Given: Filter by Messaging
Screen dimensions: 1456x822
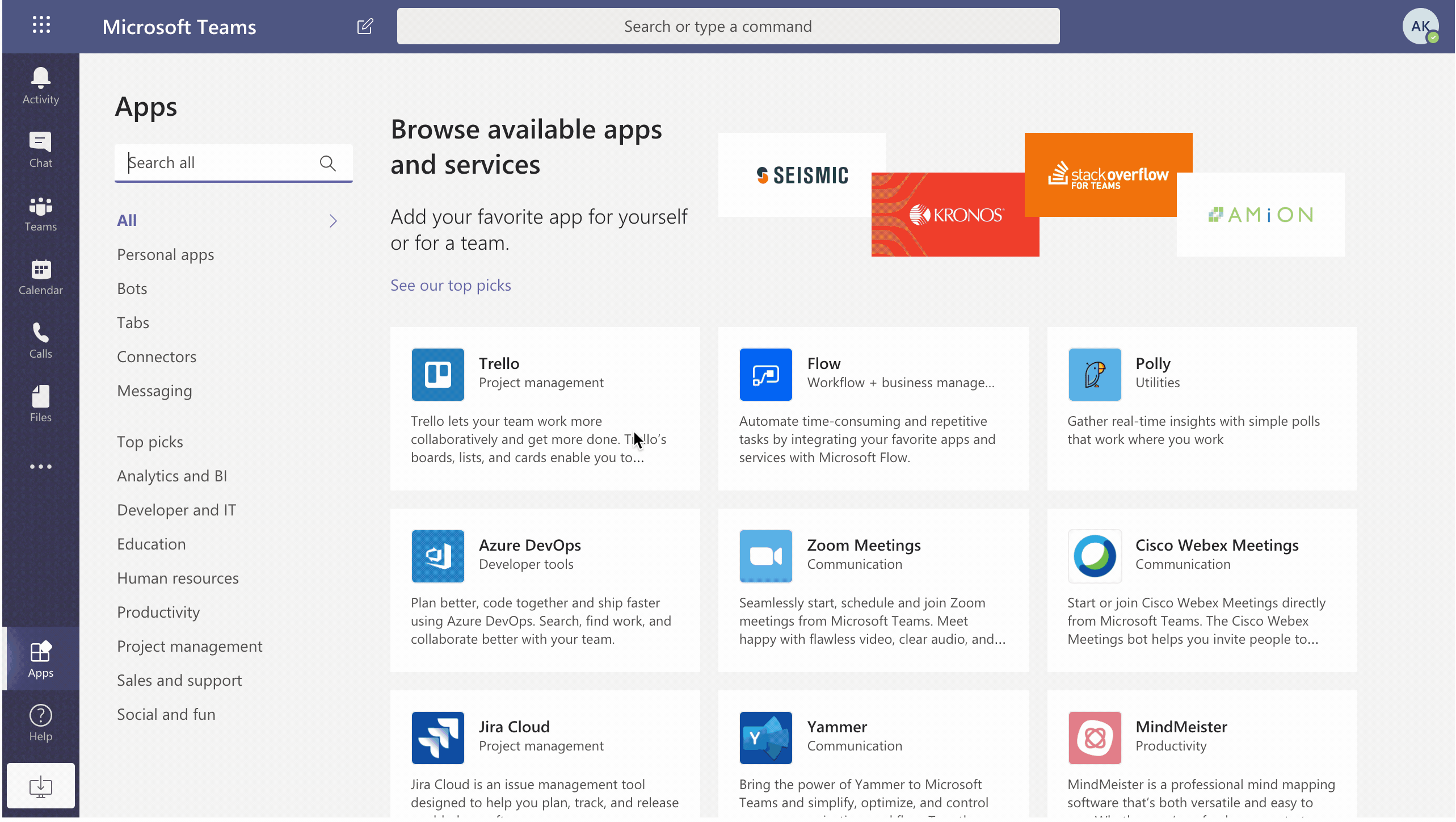Looking at the screenshot, I should [154, 391].
